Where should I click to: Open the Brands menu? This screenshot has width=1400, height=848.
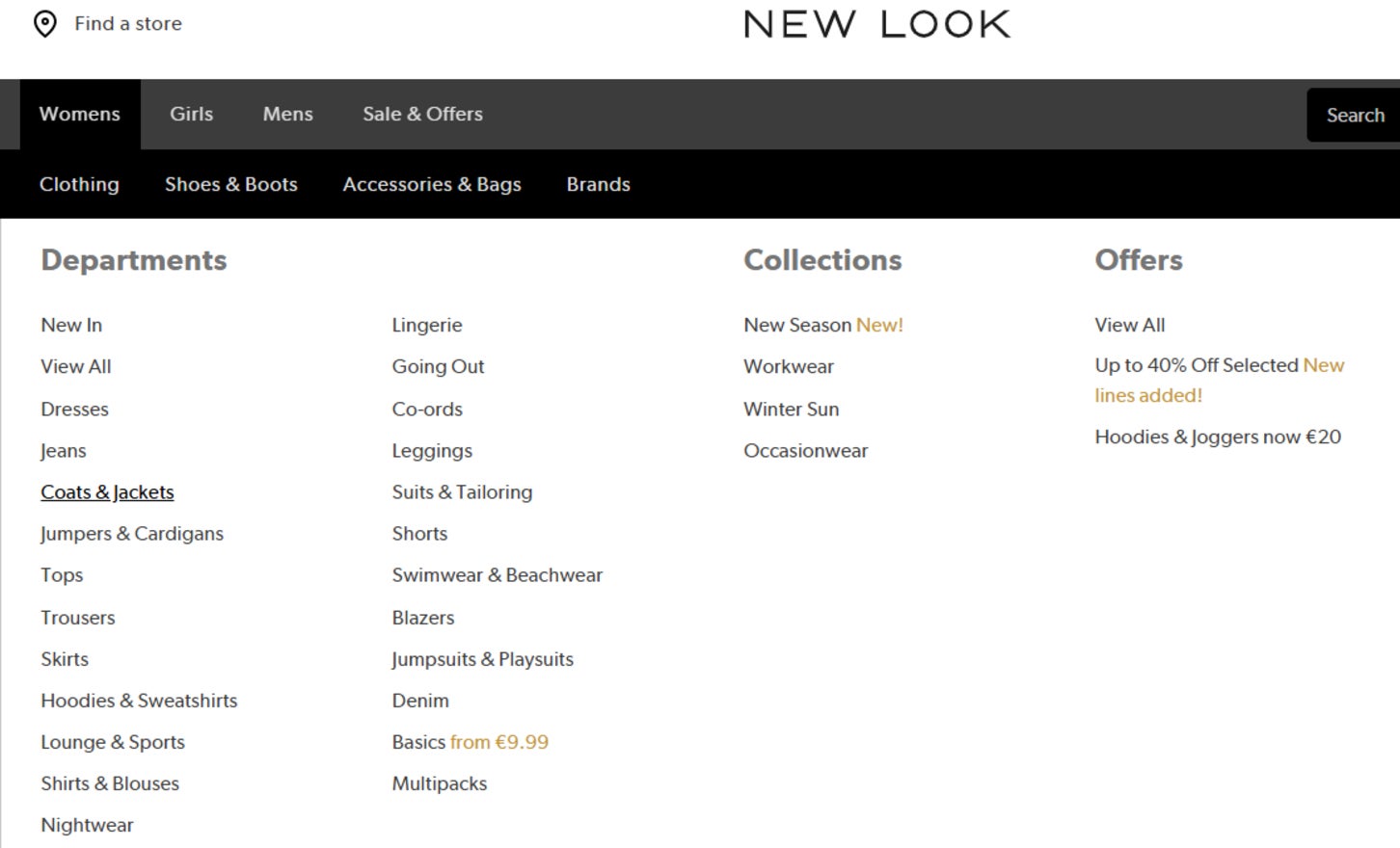click(598, 184)
